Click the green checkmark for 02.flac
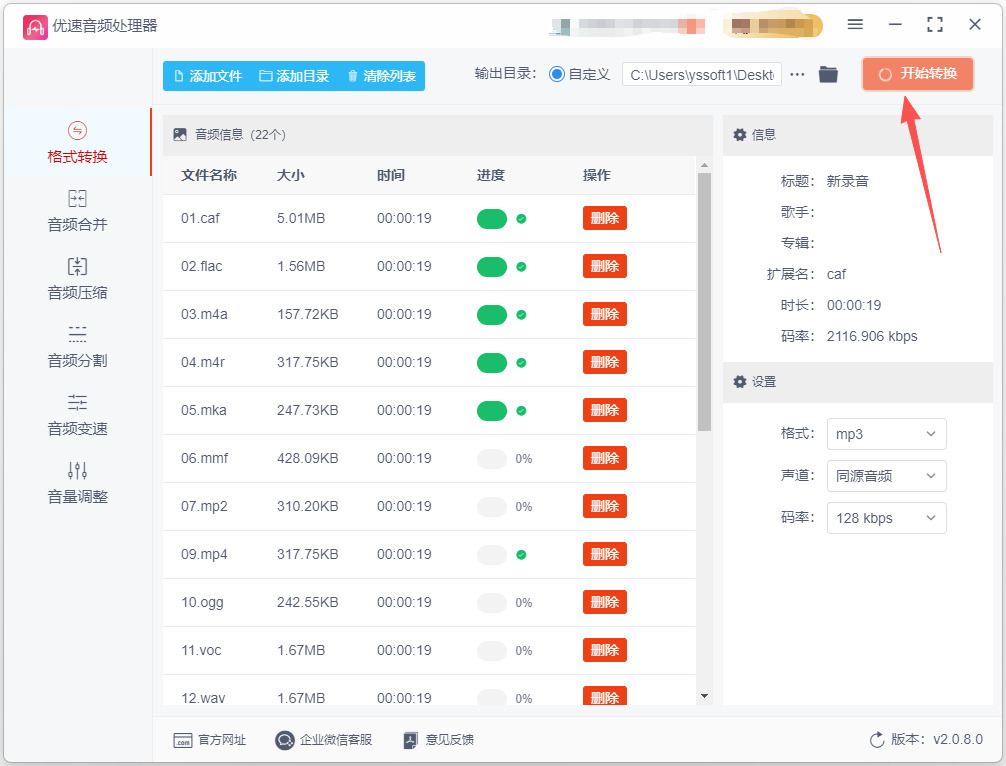 pyautogui.click(x=522, y=267)
